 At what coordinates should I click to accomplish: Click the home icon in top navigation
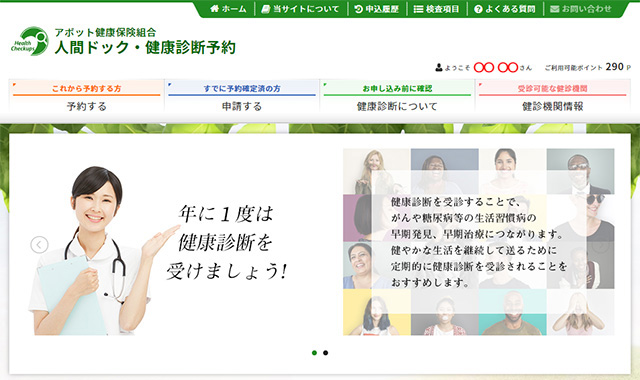click(x=215, y=9)
